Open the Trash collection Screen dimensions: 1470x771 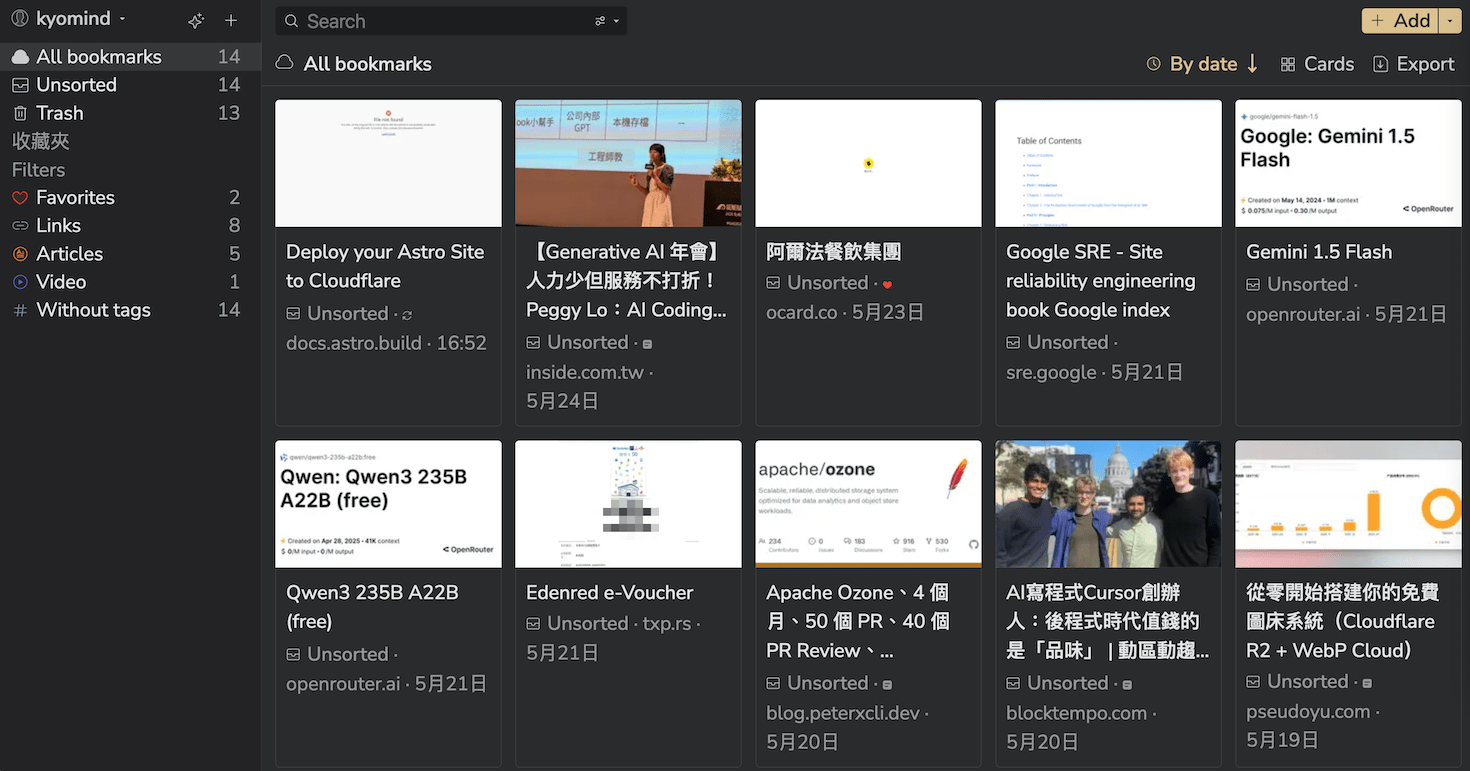130,113
